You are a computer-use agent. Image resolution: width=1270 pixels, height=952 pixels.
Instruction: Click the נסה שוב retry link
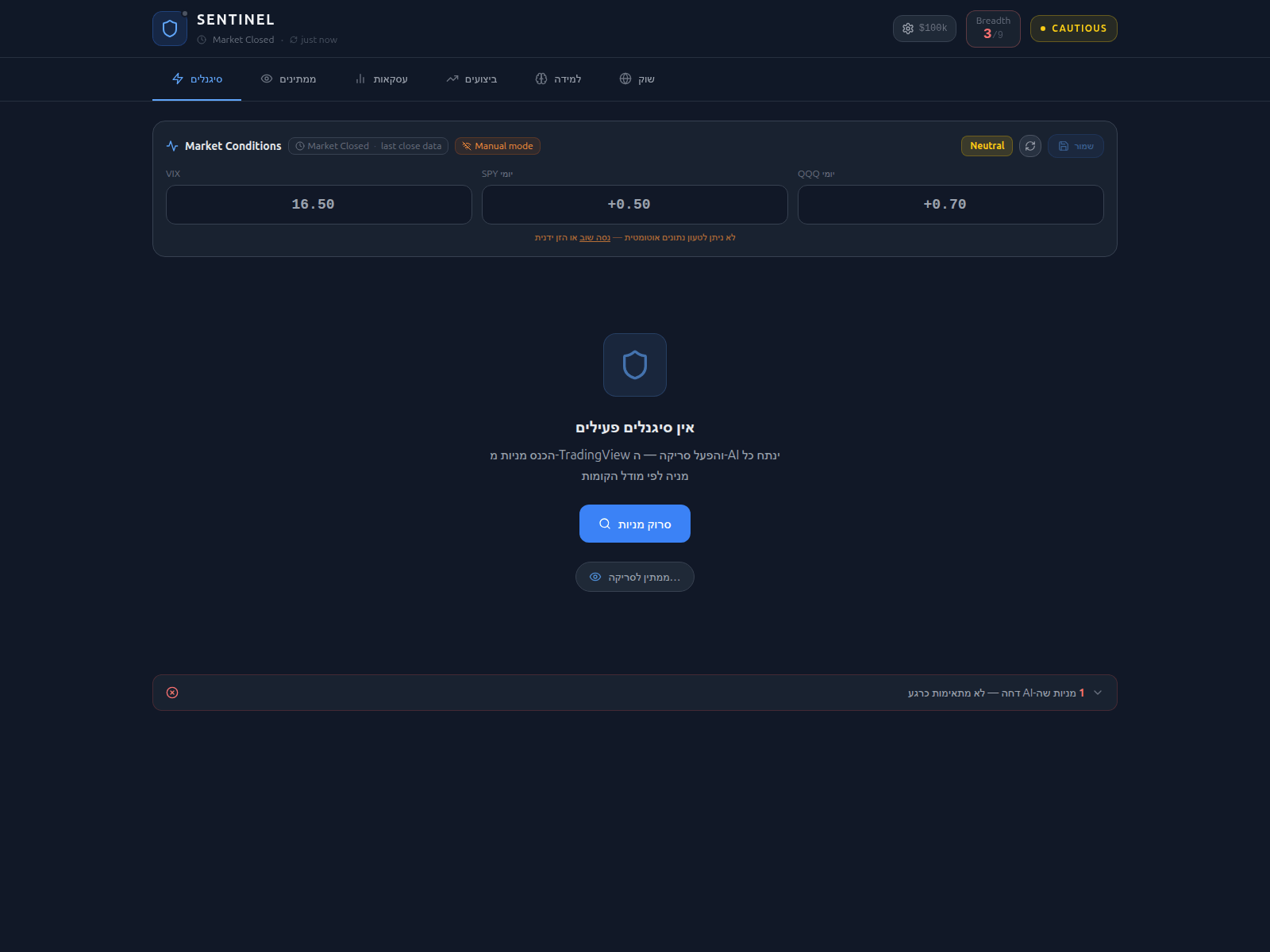pyautogui.click(x=595, y=238)
